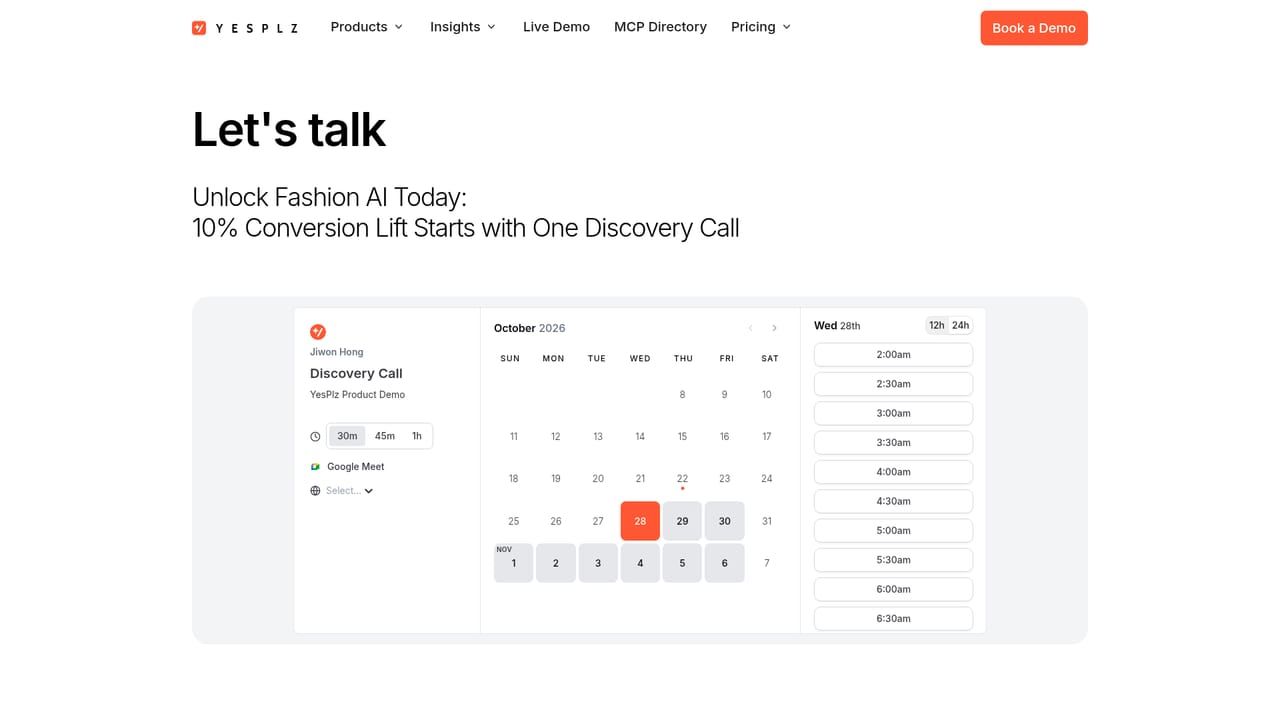Switch to 12h time format

(937, 325)
